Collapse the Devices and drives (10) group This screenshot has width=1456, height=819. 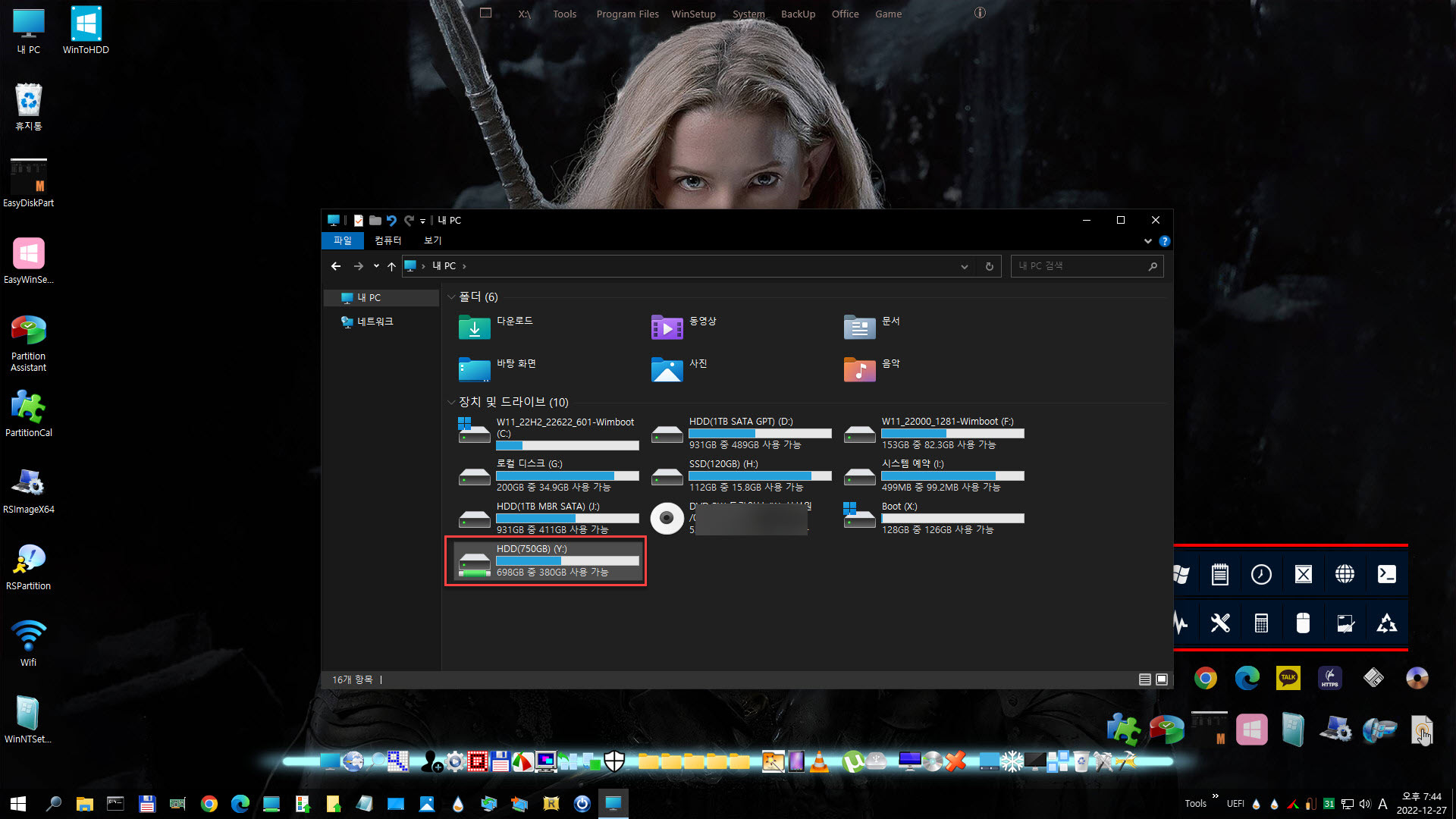click(452, 402)
